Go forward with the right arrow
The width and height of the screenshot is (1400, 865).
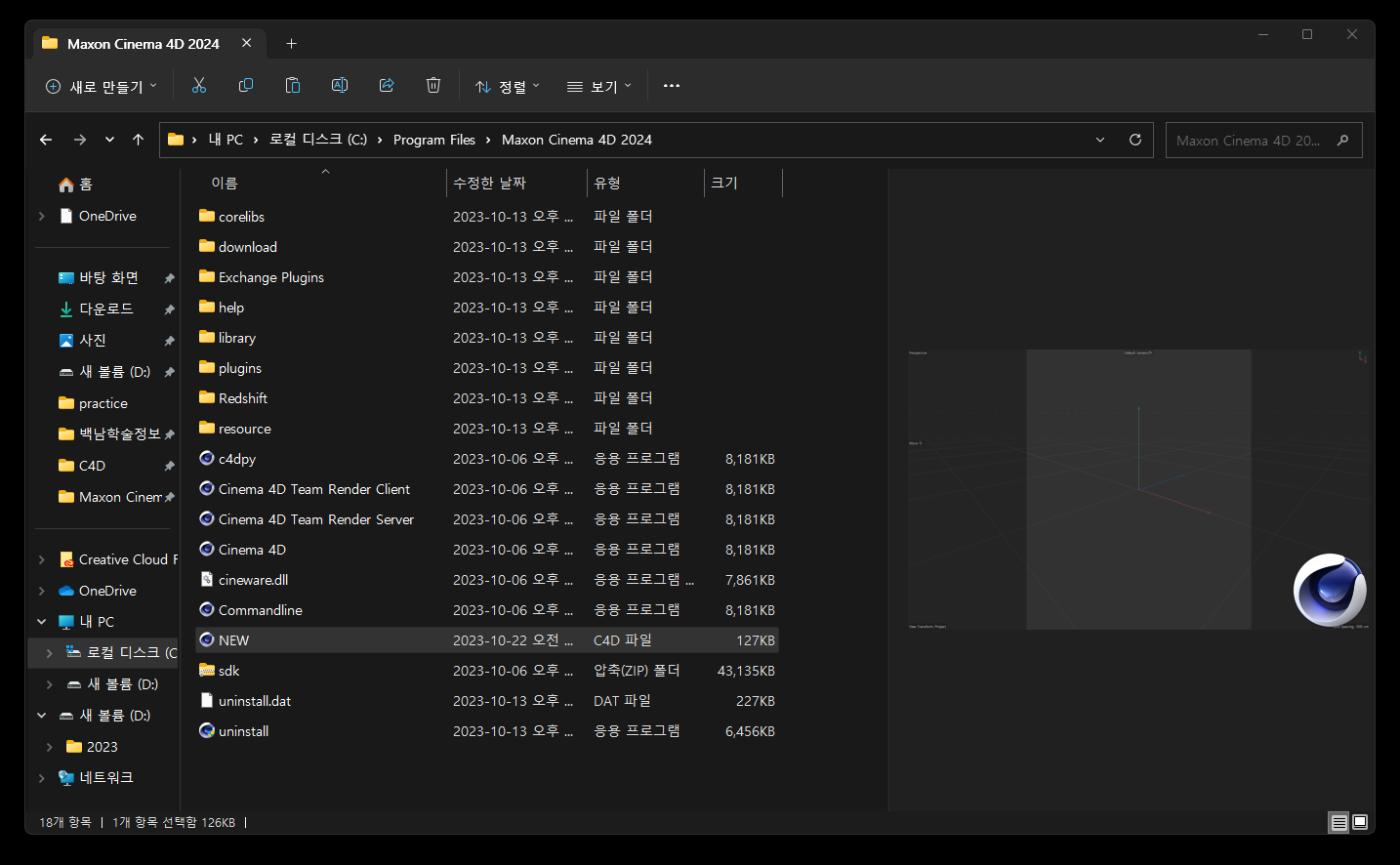[x=80, y=140]
